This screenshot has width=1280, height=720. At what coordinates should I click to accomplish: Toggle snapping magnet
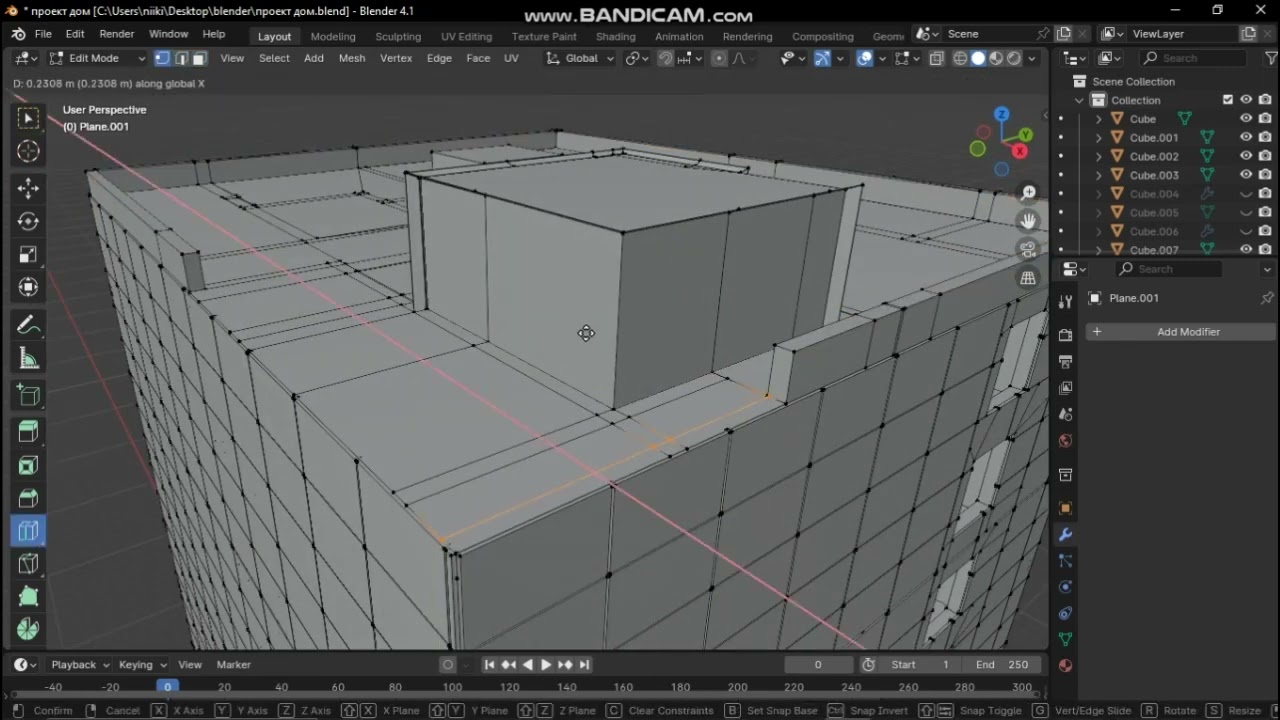pos(665,58)
